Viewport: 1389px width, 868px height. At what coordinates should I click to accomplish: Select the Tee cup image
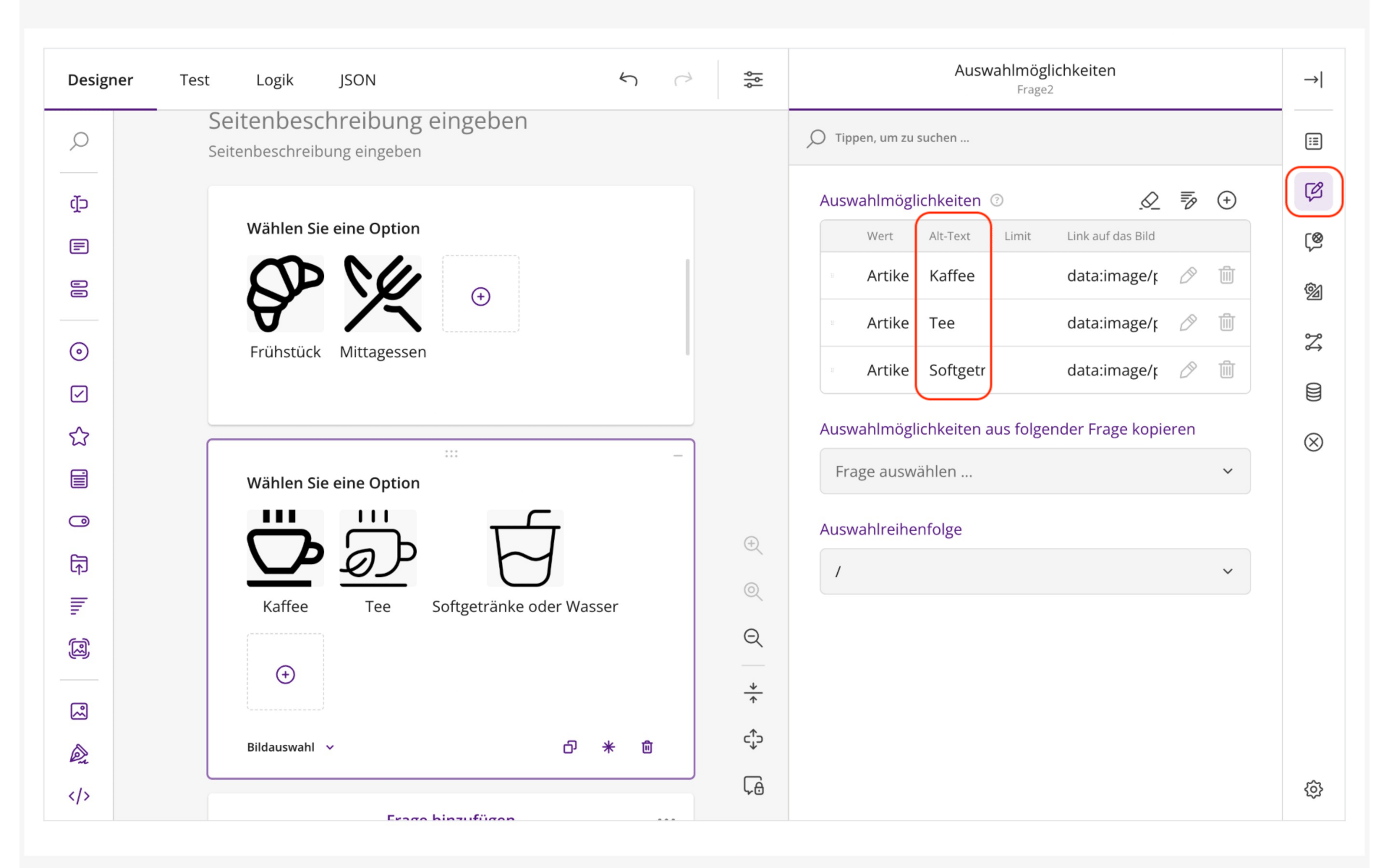378,548
